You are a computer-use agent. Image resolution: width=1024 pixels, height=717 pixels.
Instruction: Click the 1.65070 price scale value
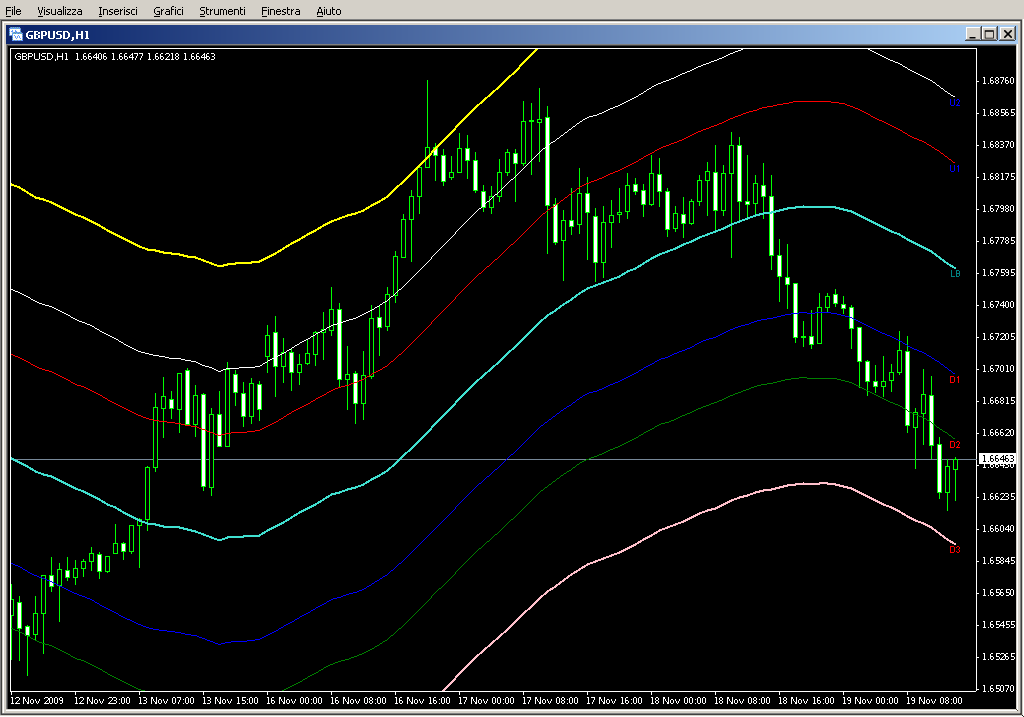coord(999,688)
